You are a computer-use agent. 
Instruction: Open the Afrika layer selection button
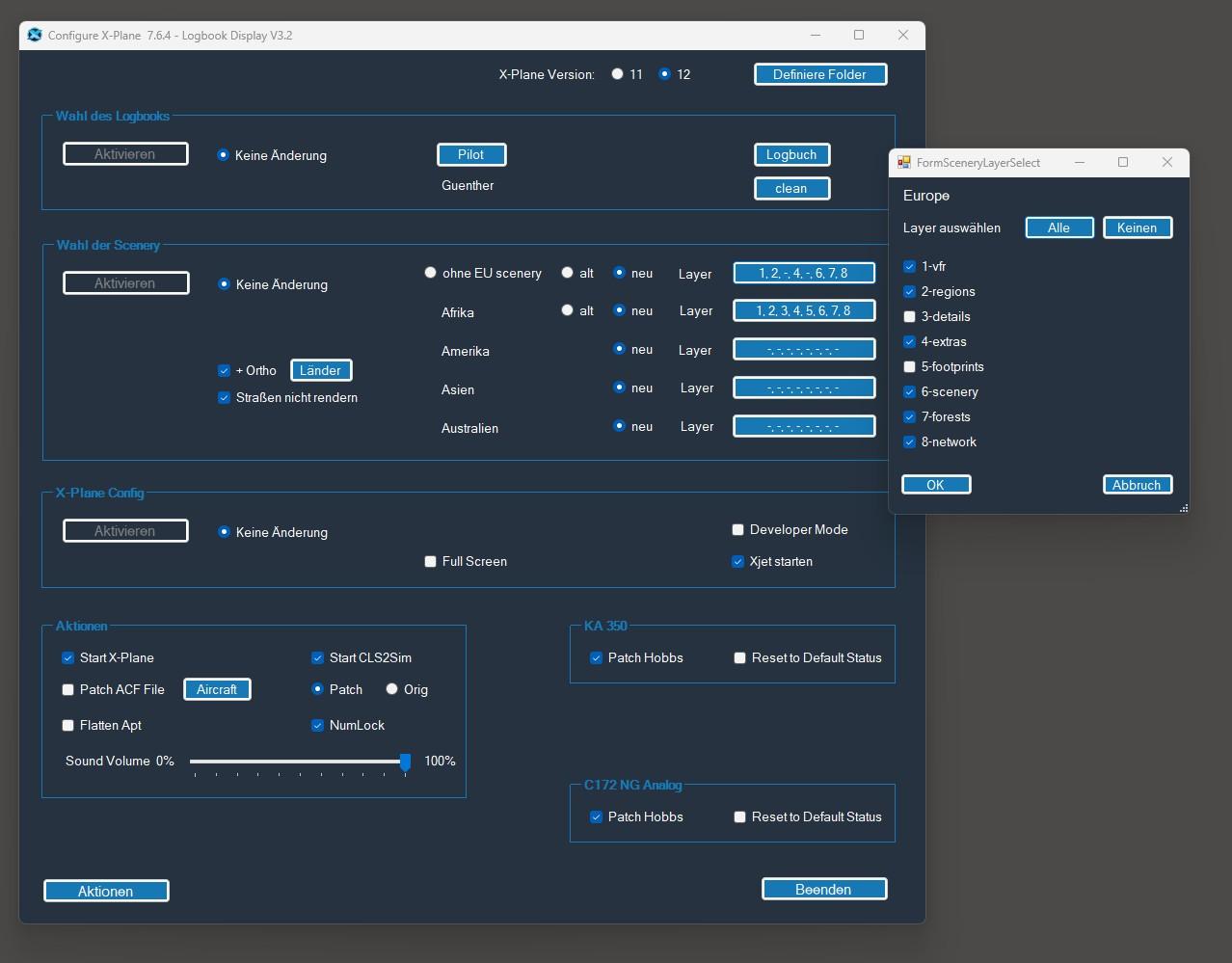point(803,311)
